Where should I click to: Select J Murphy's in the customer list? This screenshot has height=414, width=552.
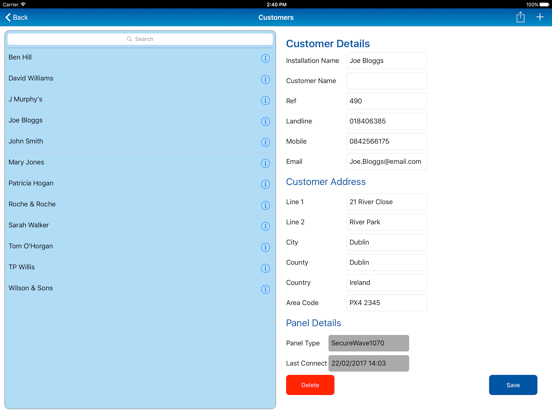[x=140, y=100]
